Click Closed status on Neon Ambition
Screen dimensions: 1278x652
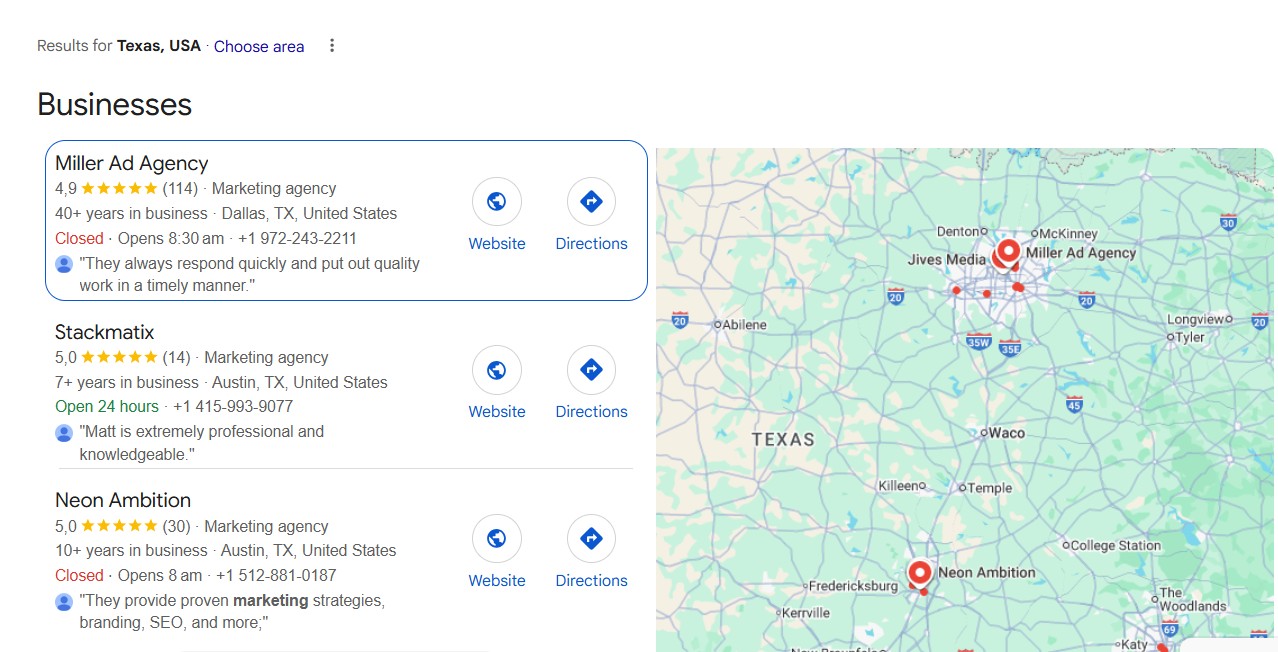click(79, 575)
